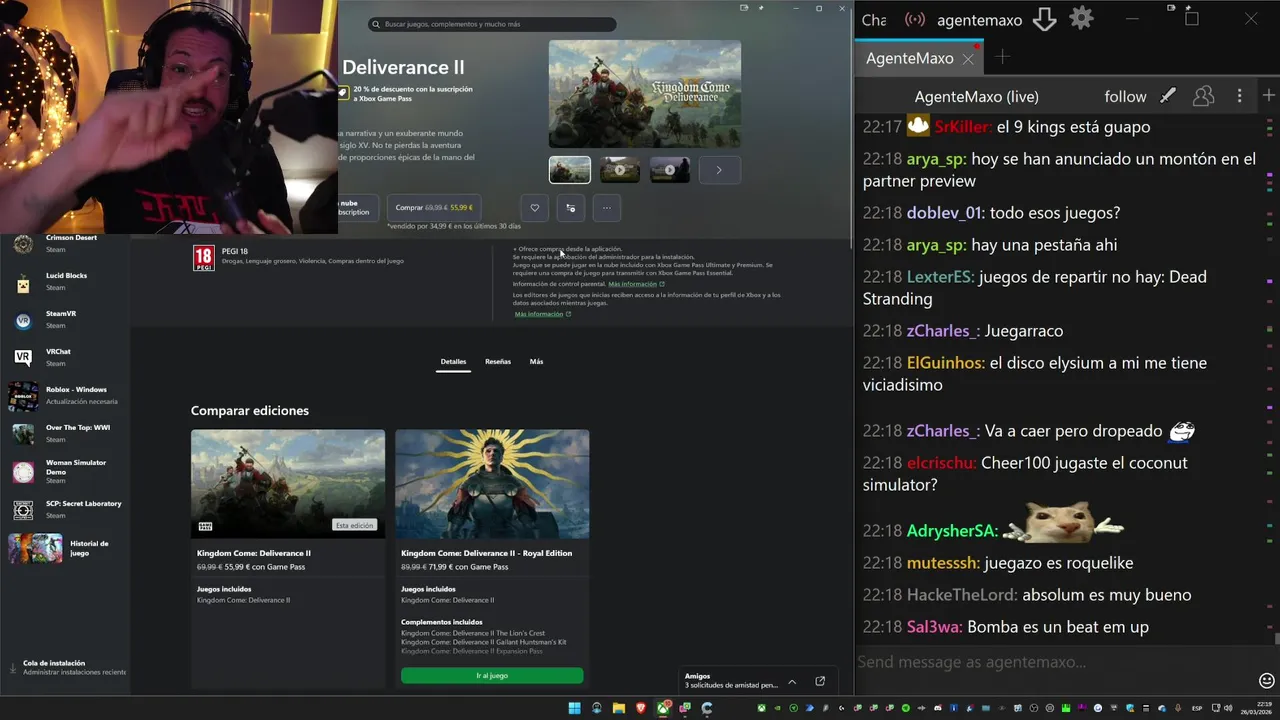Click the taskbar ESP language indicator
Viewport: 1280px width, 720px height.
click(x=1197, y=708)
